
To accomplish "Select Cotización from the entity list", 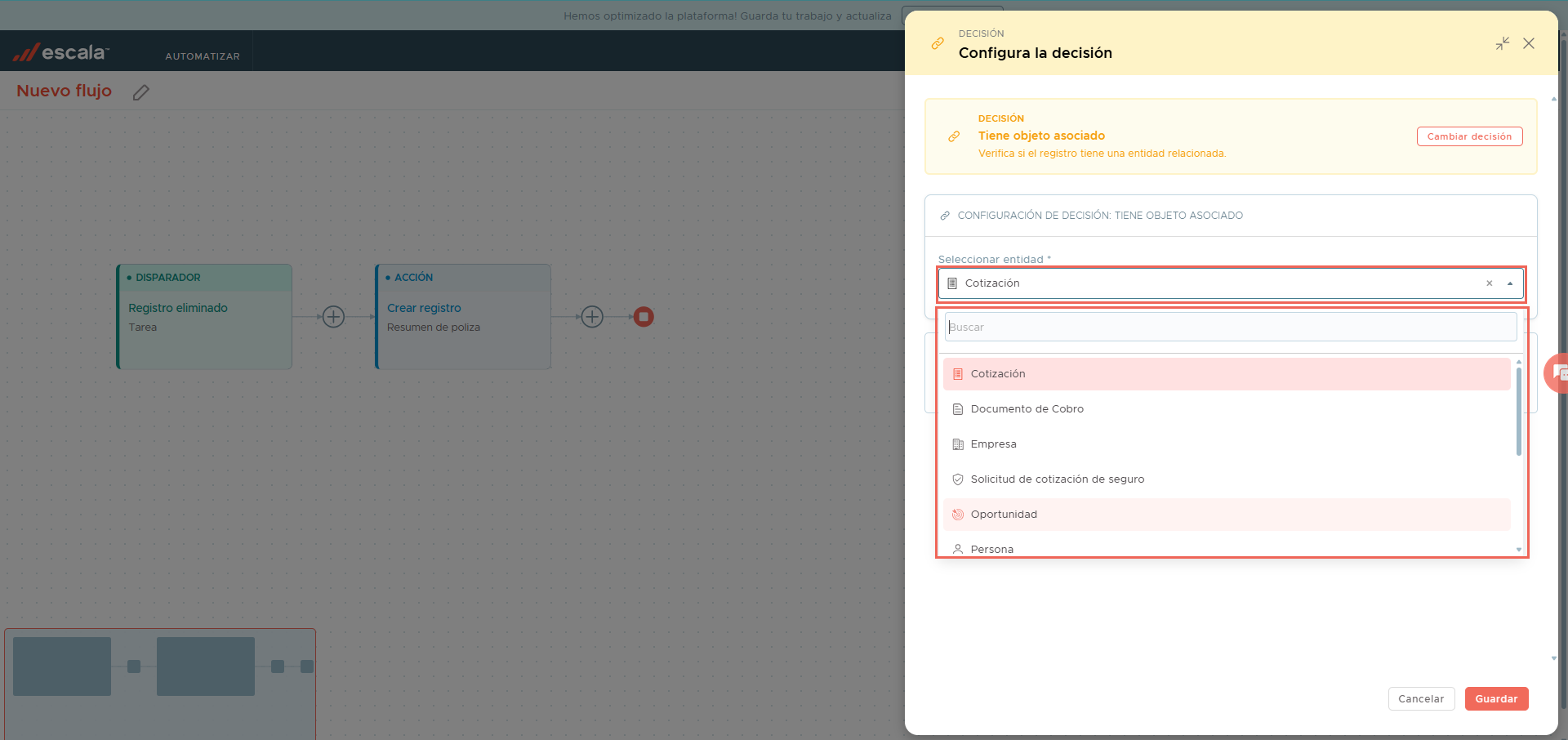I will [x=1227, y=374].
